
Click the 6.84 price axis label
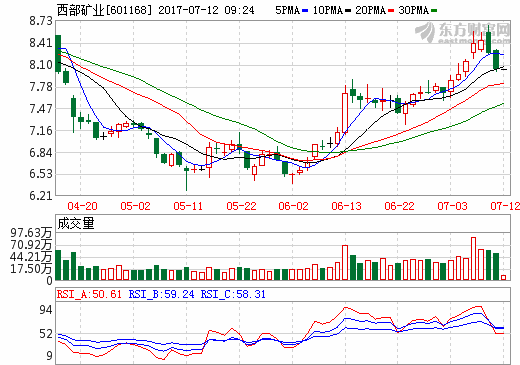coord(41,152)
